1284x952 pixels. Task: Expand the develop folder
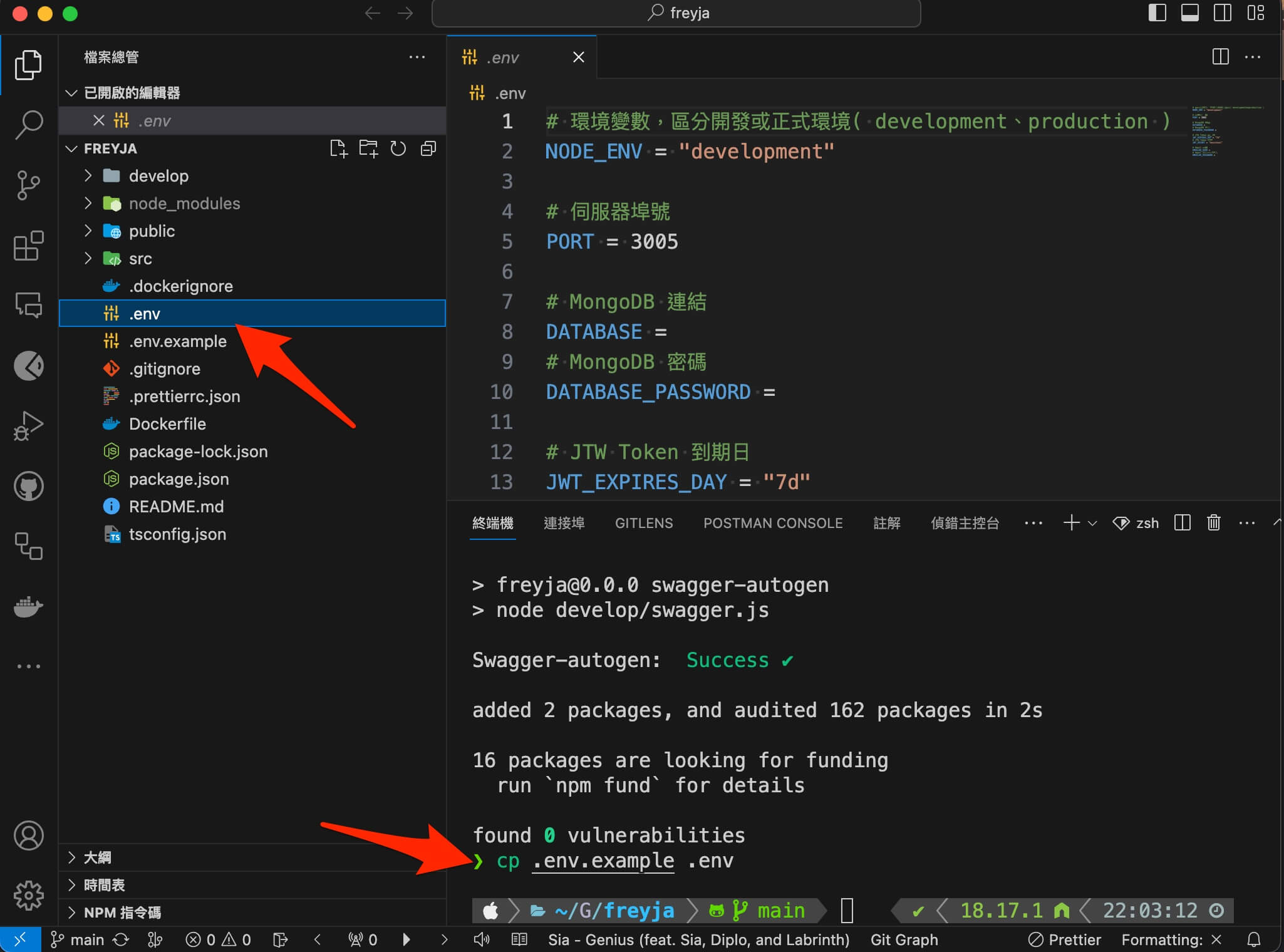coord(88,175)
